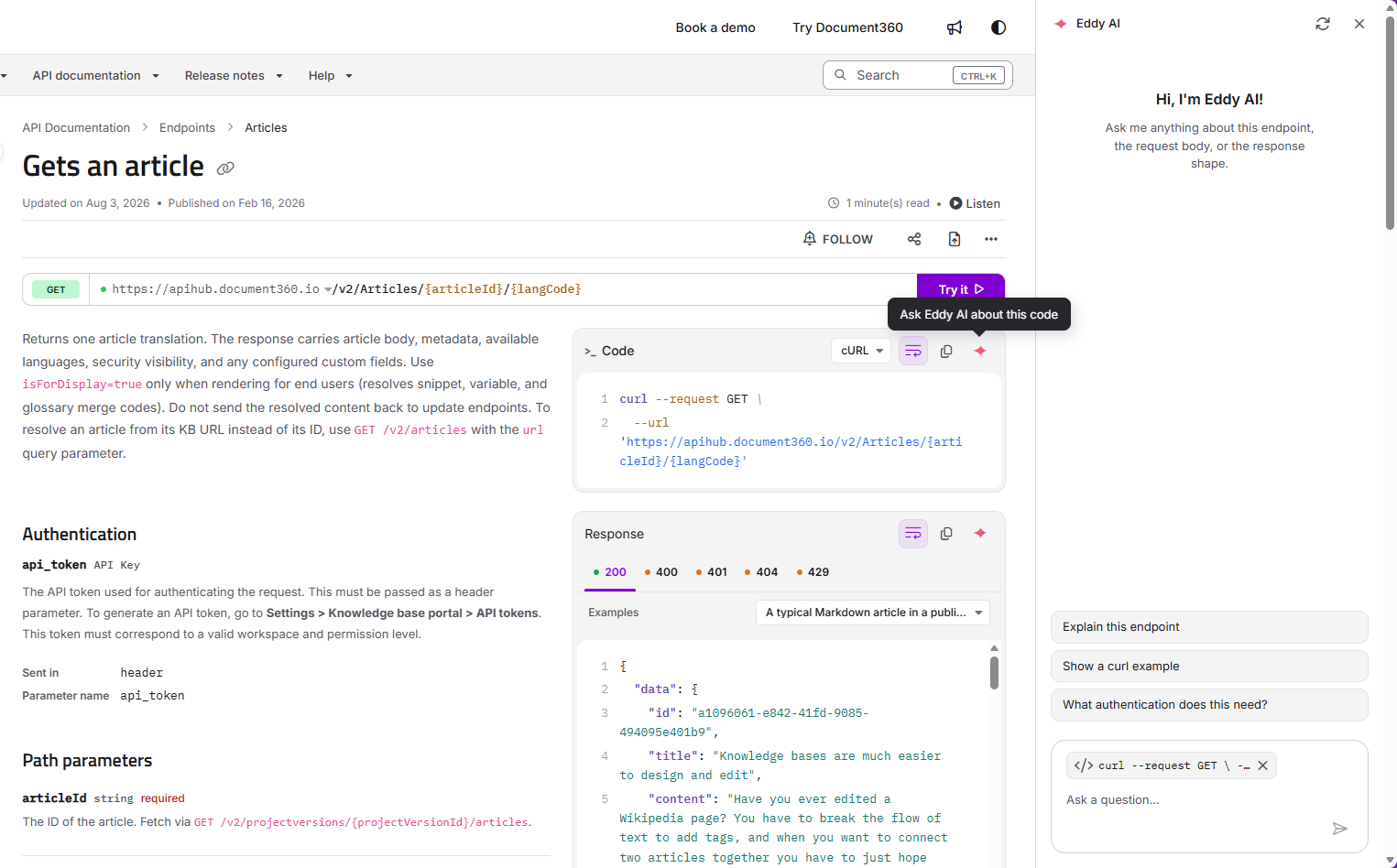
Task: Toggle word wrap in Code panel
Action: tap(913, 351)
